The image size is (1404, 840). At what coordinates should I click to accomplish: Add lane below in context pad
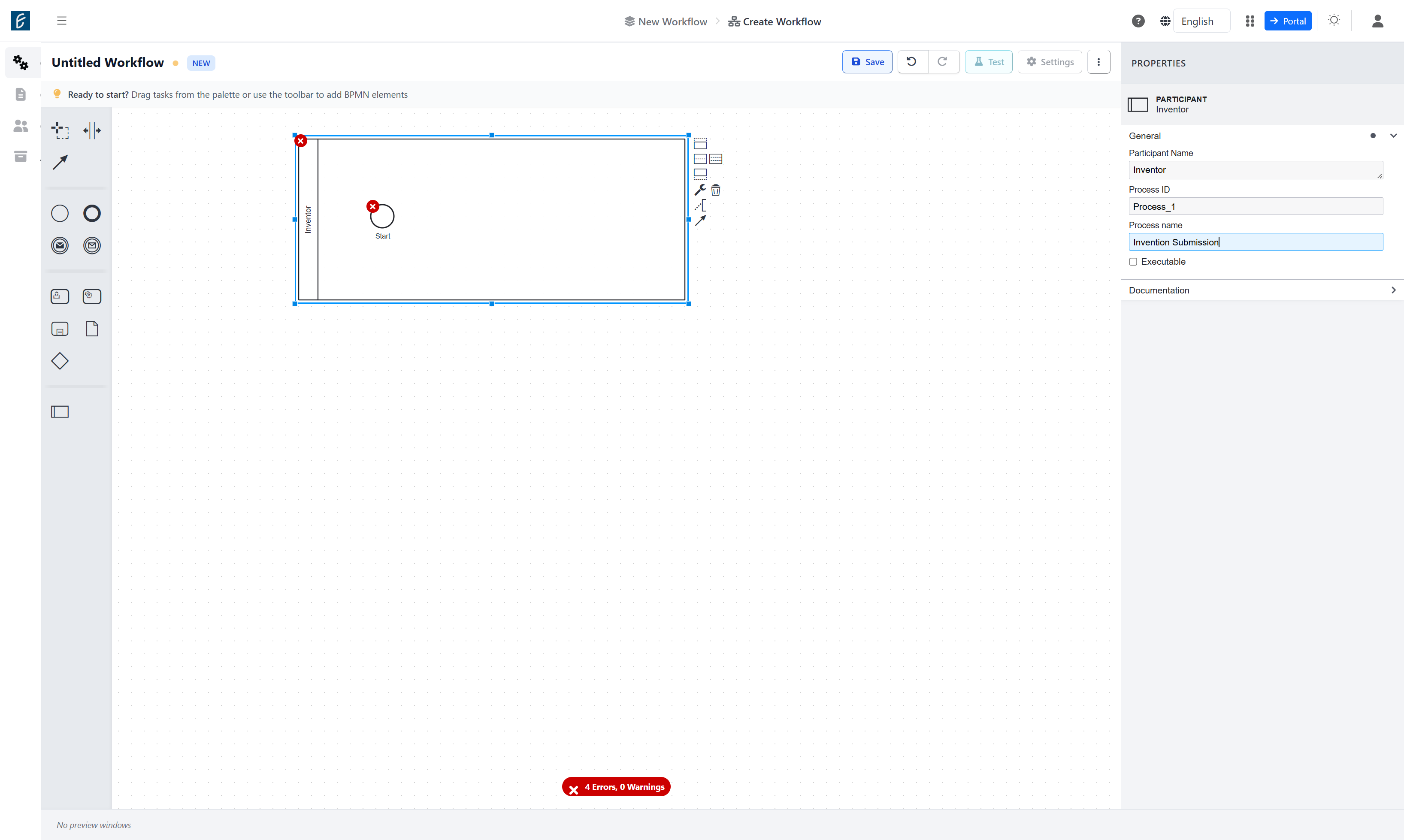point(700,174)
